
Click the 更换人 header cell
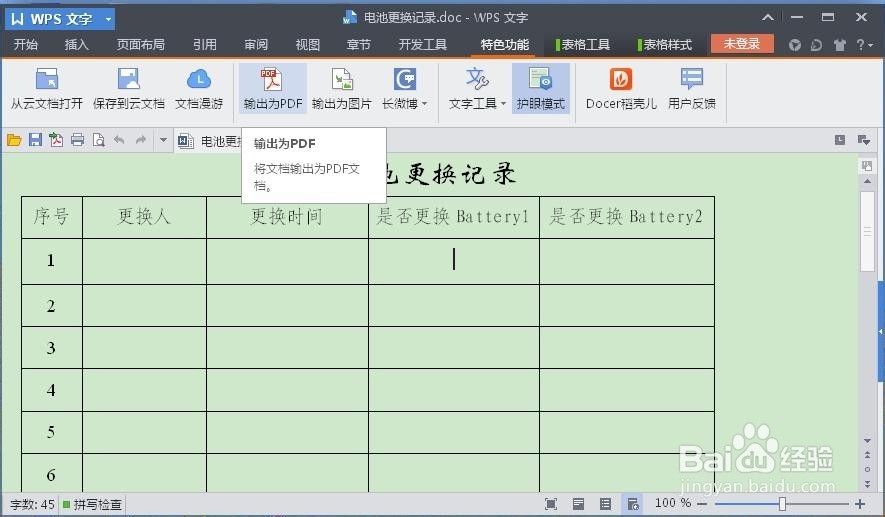[144, 217]
